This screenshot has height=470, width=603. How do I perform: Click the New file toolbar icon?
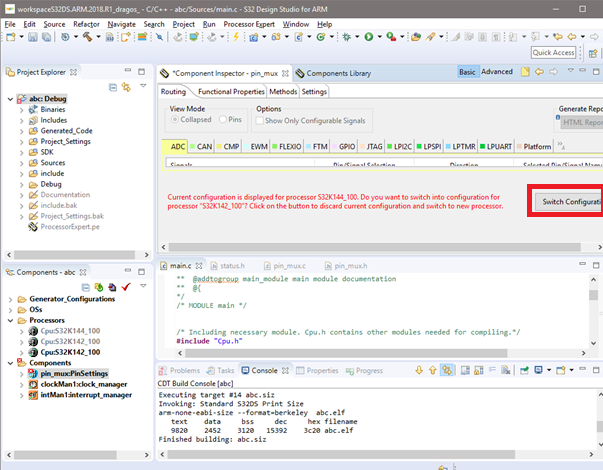point(11,37)
